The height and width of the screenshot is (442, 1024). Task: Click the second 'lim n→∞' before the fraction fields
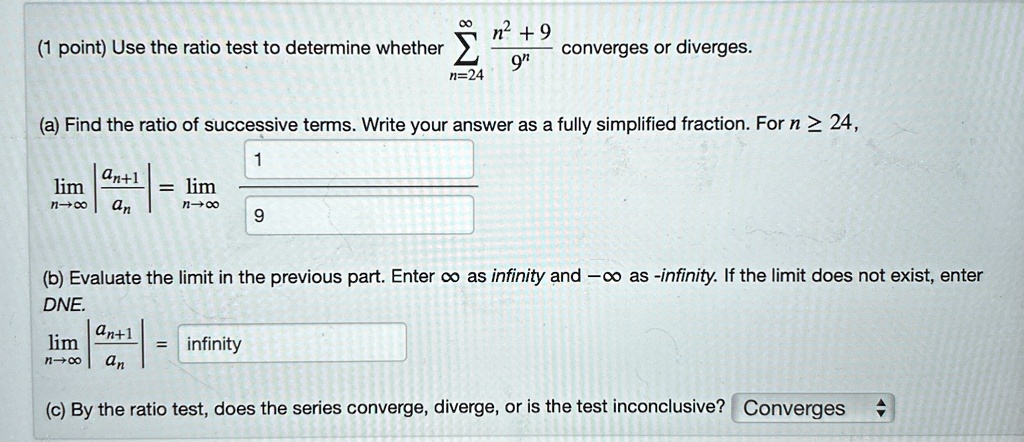tap(200, 195)
